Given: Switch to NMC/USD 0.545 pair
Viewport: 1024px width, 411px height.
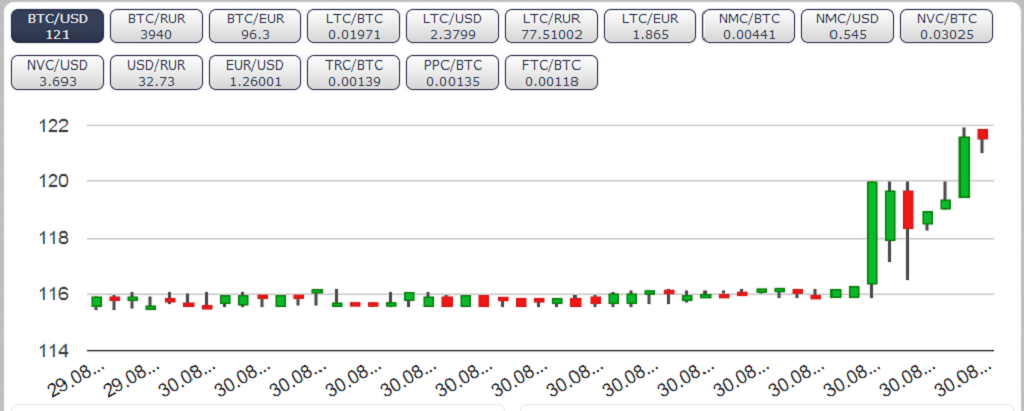Looking at the screenshot, I should pyautogui.click(x=848, y=26).
